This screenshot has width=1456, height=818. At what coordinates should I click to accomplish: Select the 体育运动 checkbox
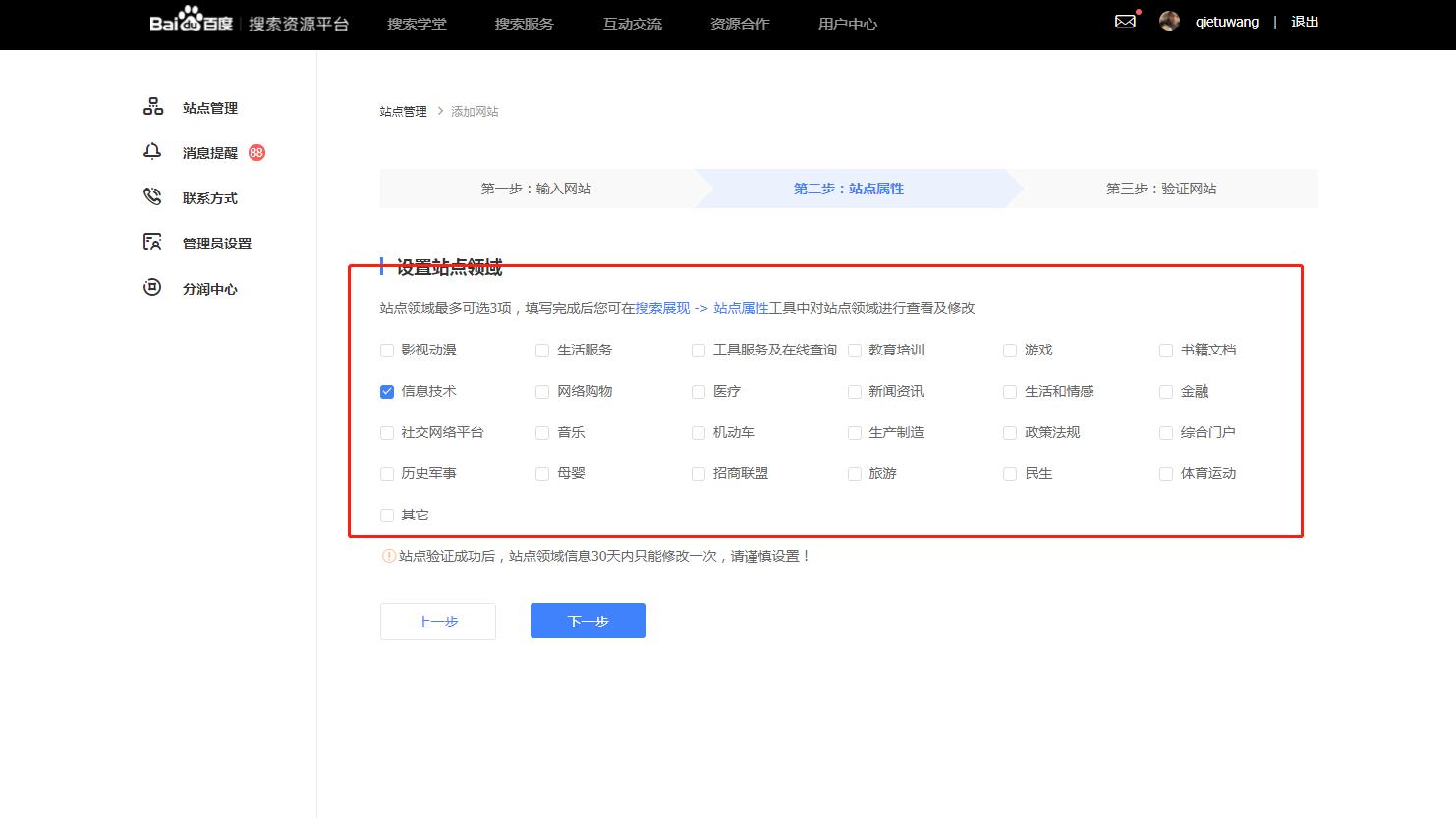(1165, 473)
